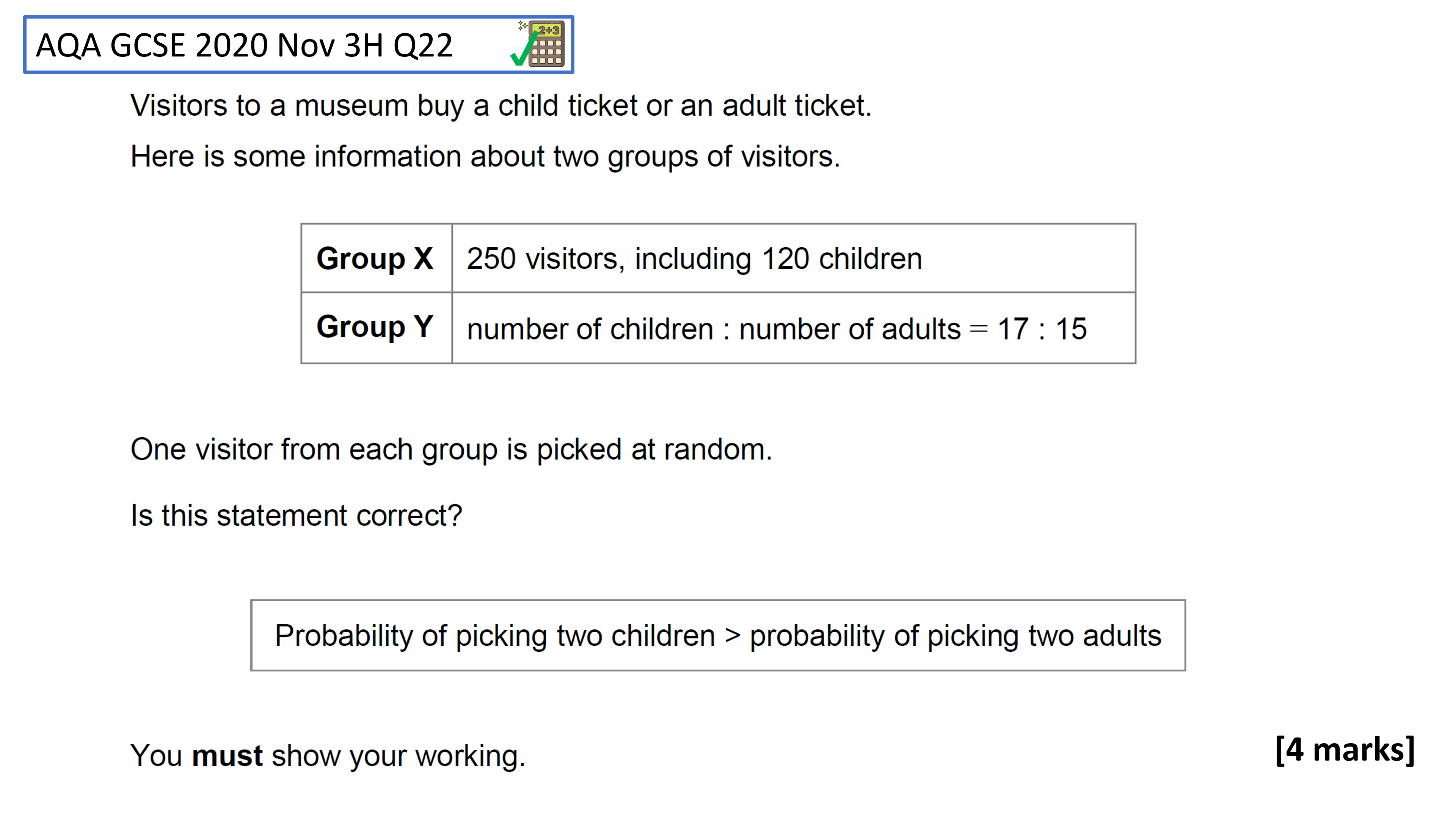
Task: Click 'One visitor from each group' sentence
Action: 451,450
